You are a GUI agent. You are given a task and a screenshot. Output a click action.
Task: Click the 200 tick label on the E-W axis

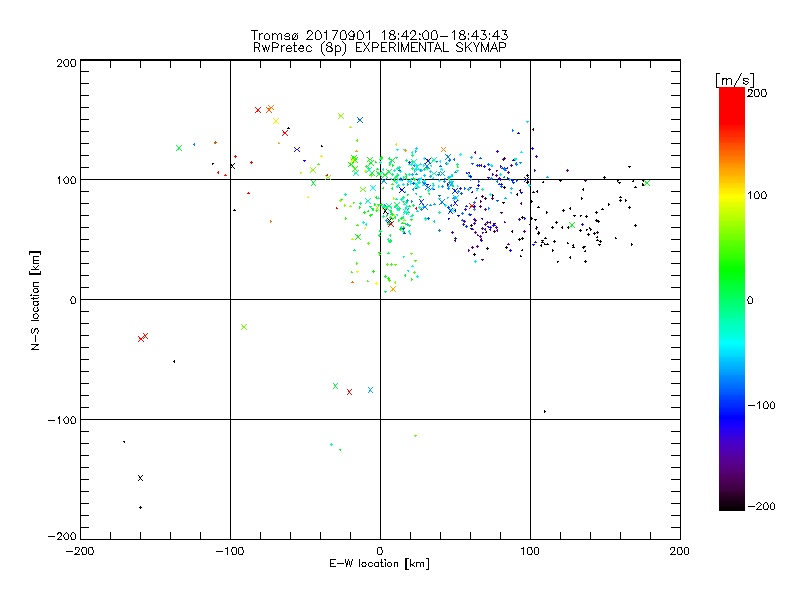click(680, 551)
